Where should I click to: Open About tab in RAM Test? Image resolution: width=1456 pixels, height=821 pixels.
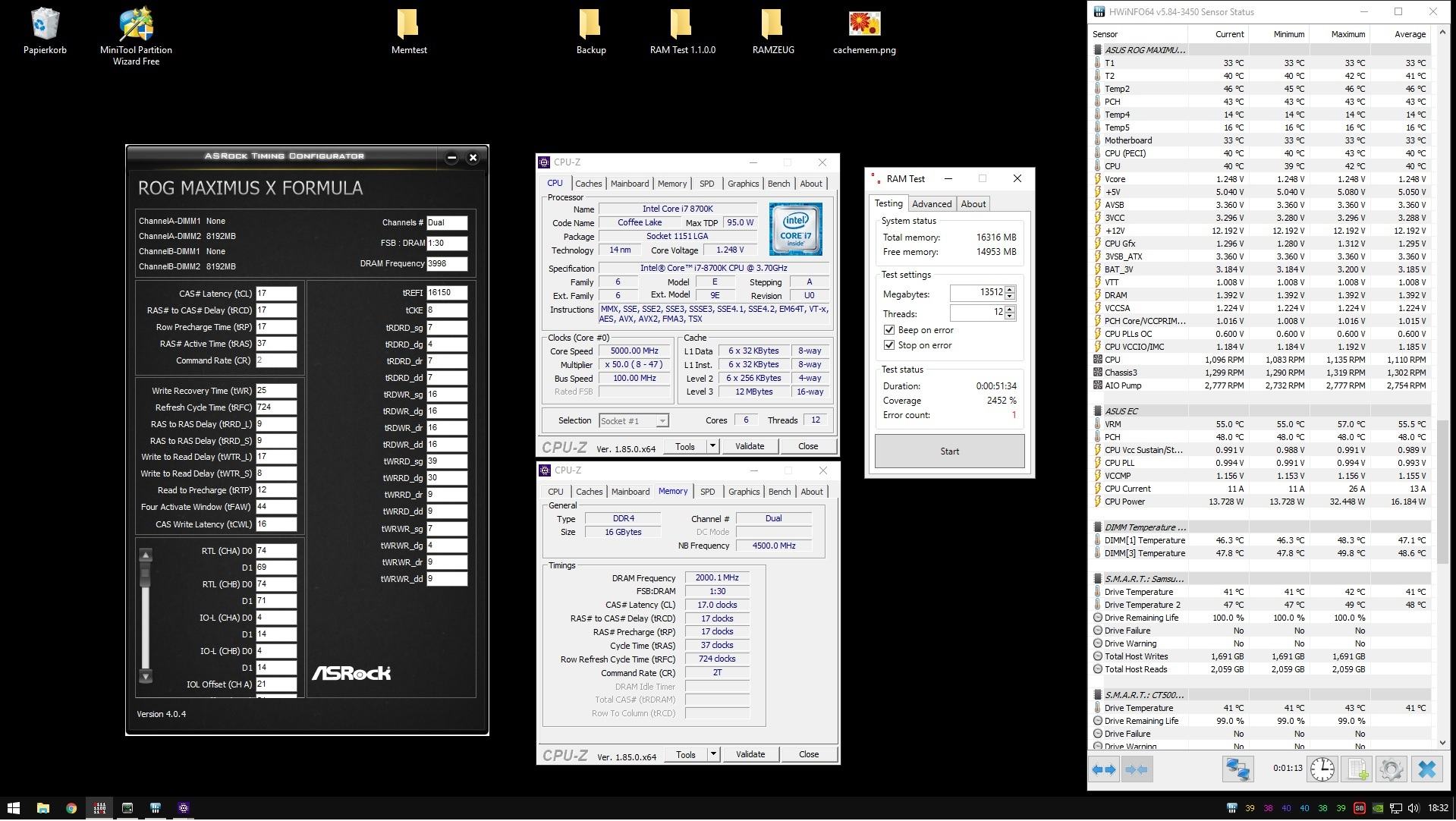pos(973,204)
